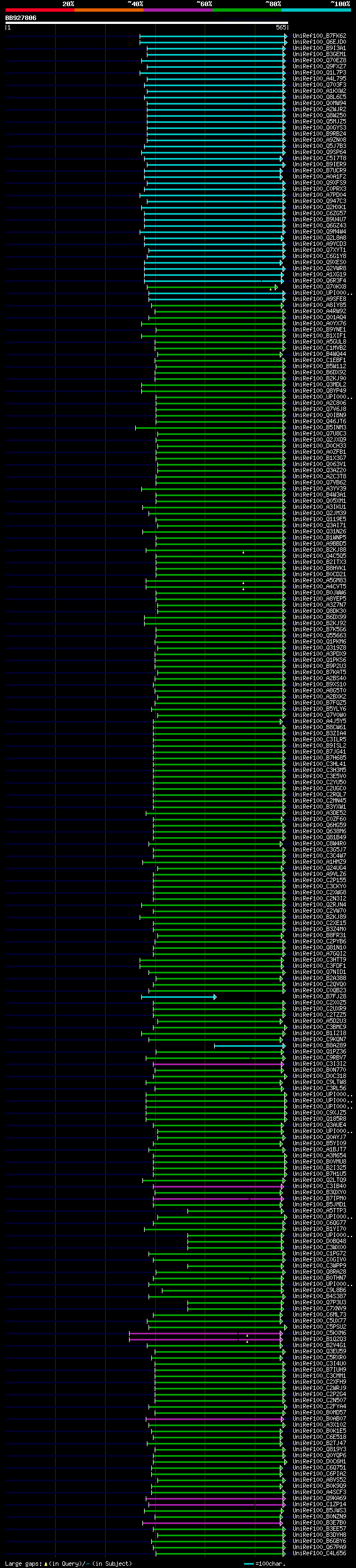Select the UniRef100_B9IER9 label
This screenshot has height=1568, width=356.
tap(319, 164)
